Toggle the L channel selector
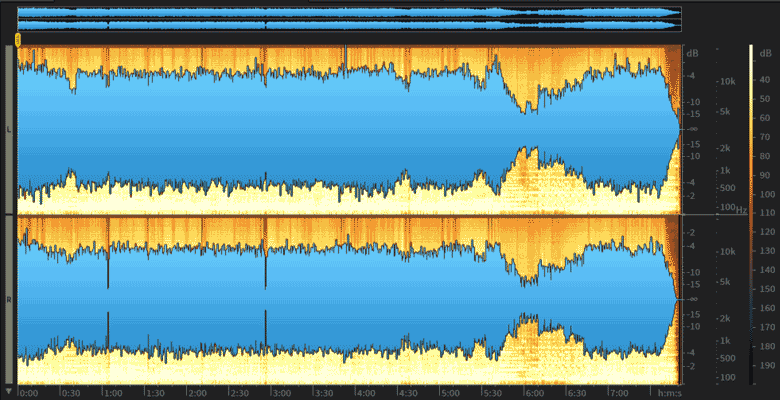Viewport: 780px width, 400px height. point(9,130)
